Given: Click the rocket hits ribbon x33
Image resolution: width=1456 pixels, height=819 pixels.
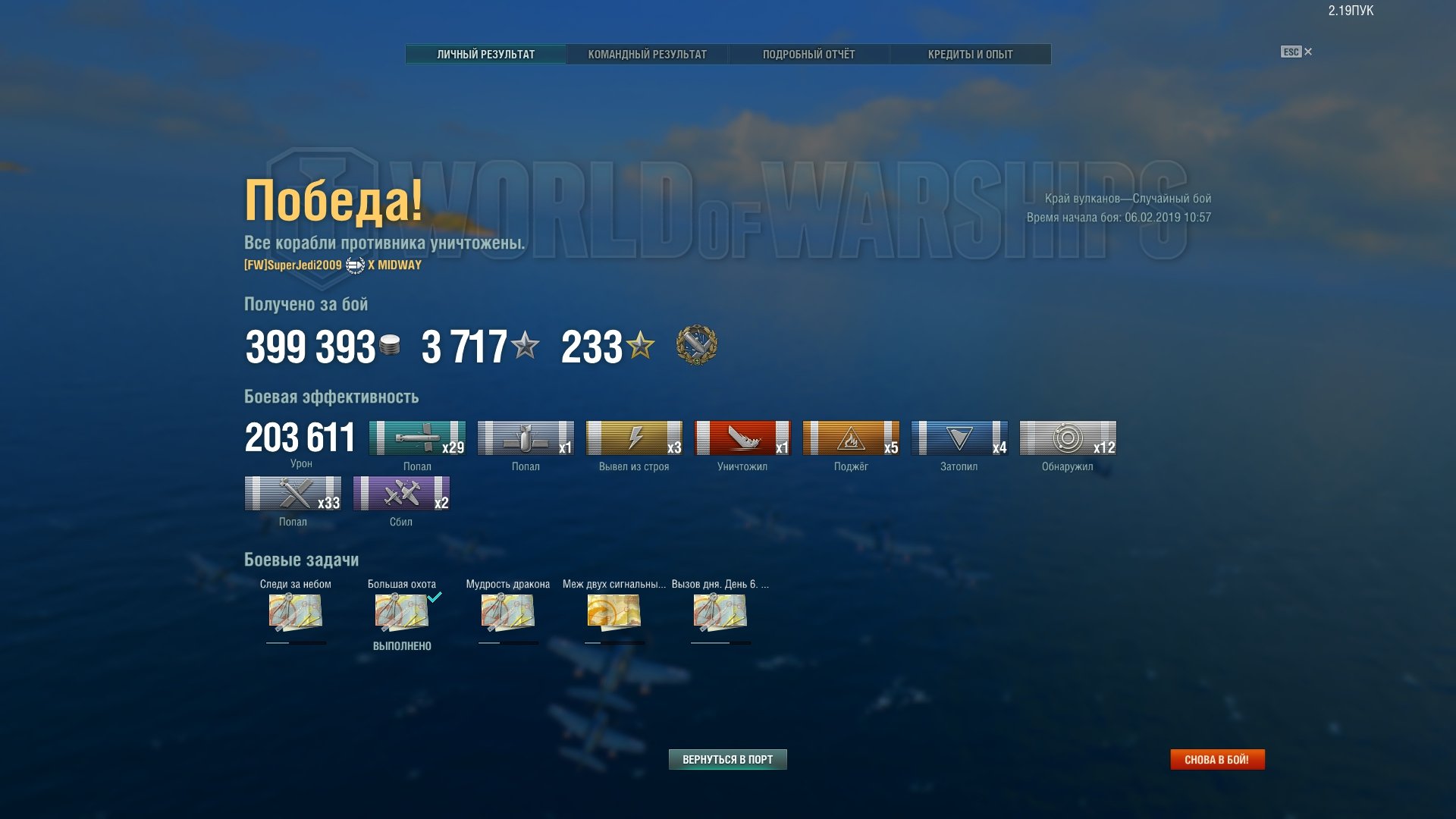Looking at the screenshot, I should (x=293, y=494).
